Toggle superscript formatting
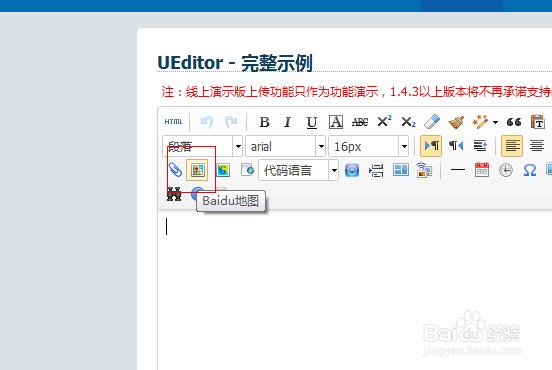 click(x=384, y=122)
